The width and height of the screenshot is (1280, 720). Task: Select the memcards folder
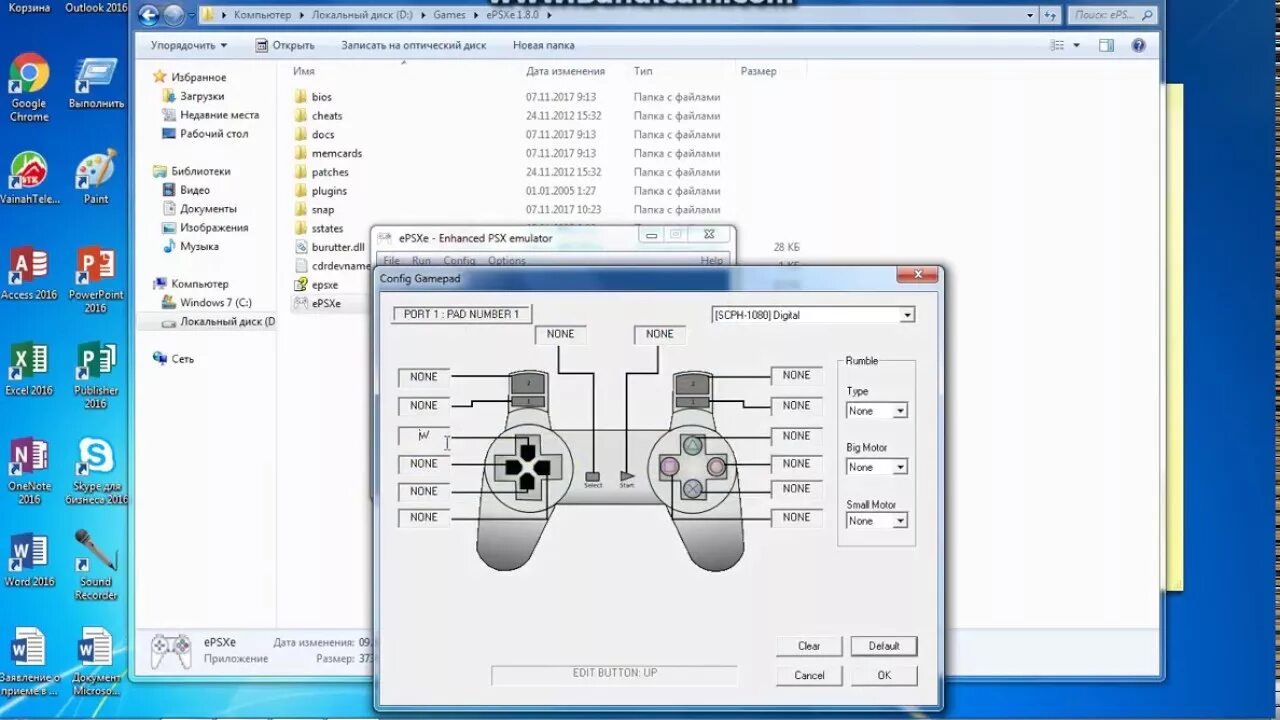pyautogui.click(x=336, y=153)
